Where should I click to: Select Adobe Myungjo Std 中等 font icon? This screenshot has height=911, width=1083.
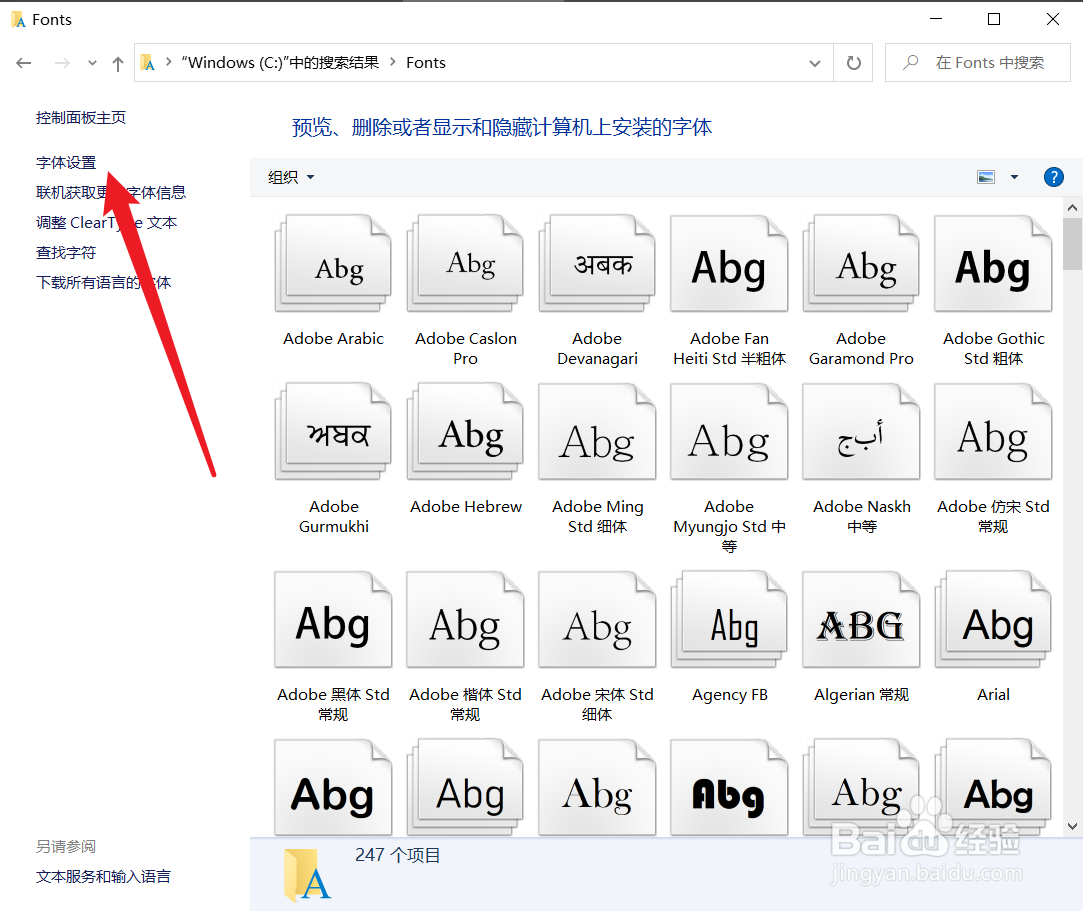729,432
